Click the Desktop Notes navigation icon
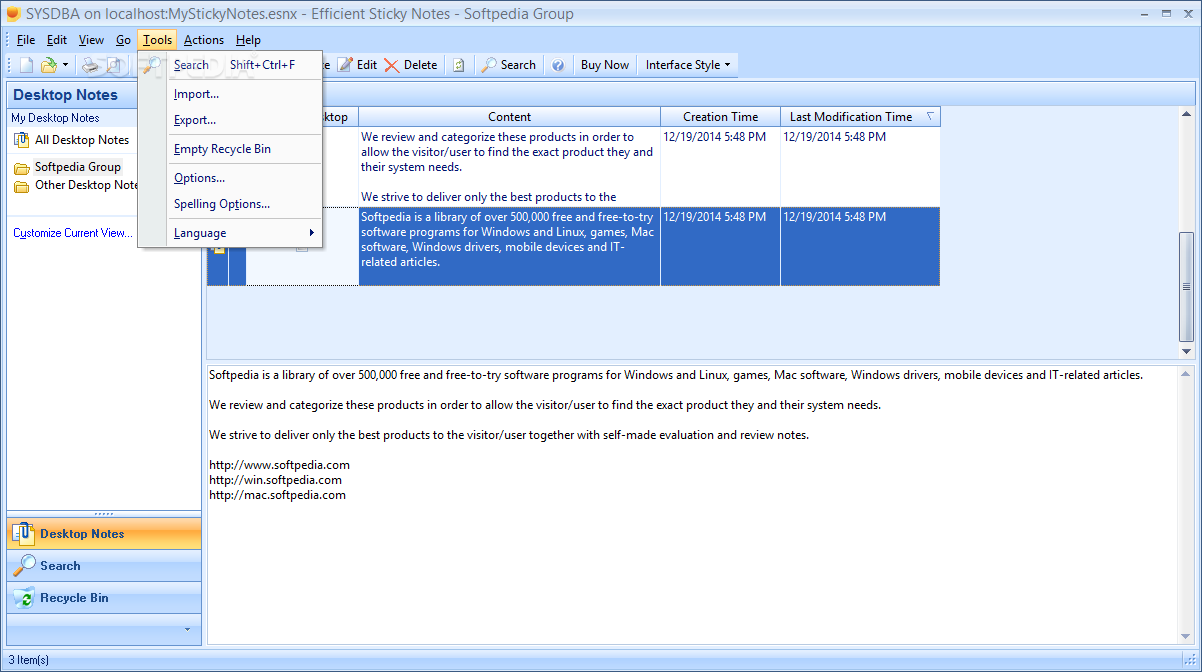The width and height of the screenshot is (1202, 672). click(x=24, y=534)
